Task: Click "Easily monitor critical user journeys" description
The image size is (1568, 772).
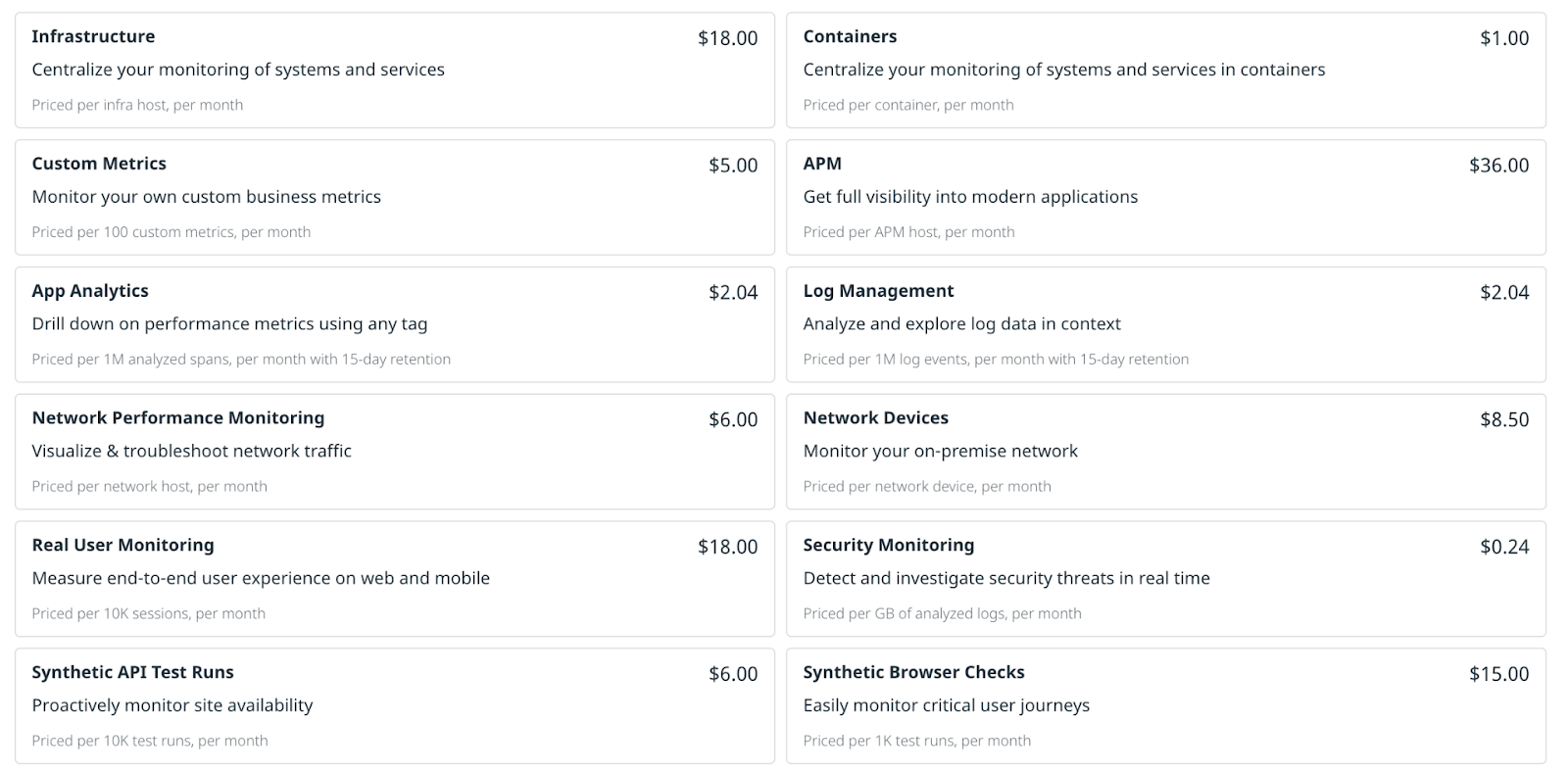Action: (x=946, y=706)
